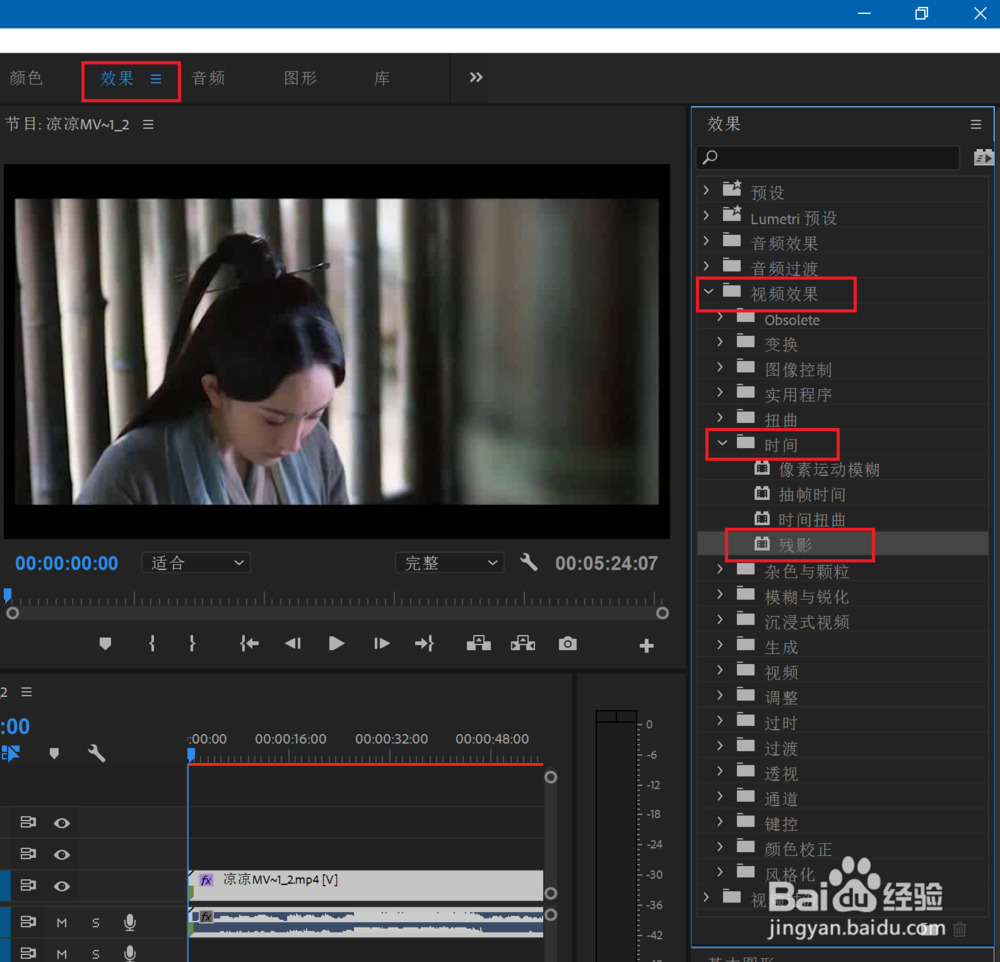Step back one frame
1000x962 pixels.
(x=293, y=644)
